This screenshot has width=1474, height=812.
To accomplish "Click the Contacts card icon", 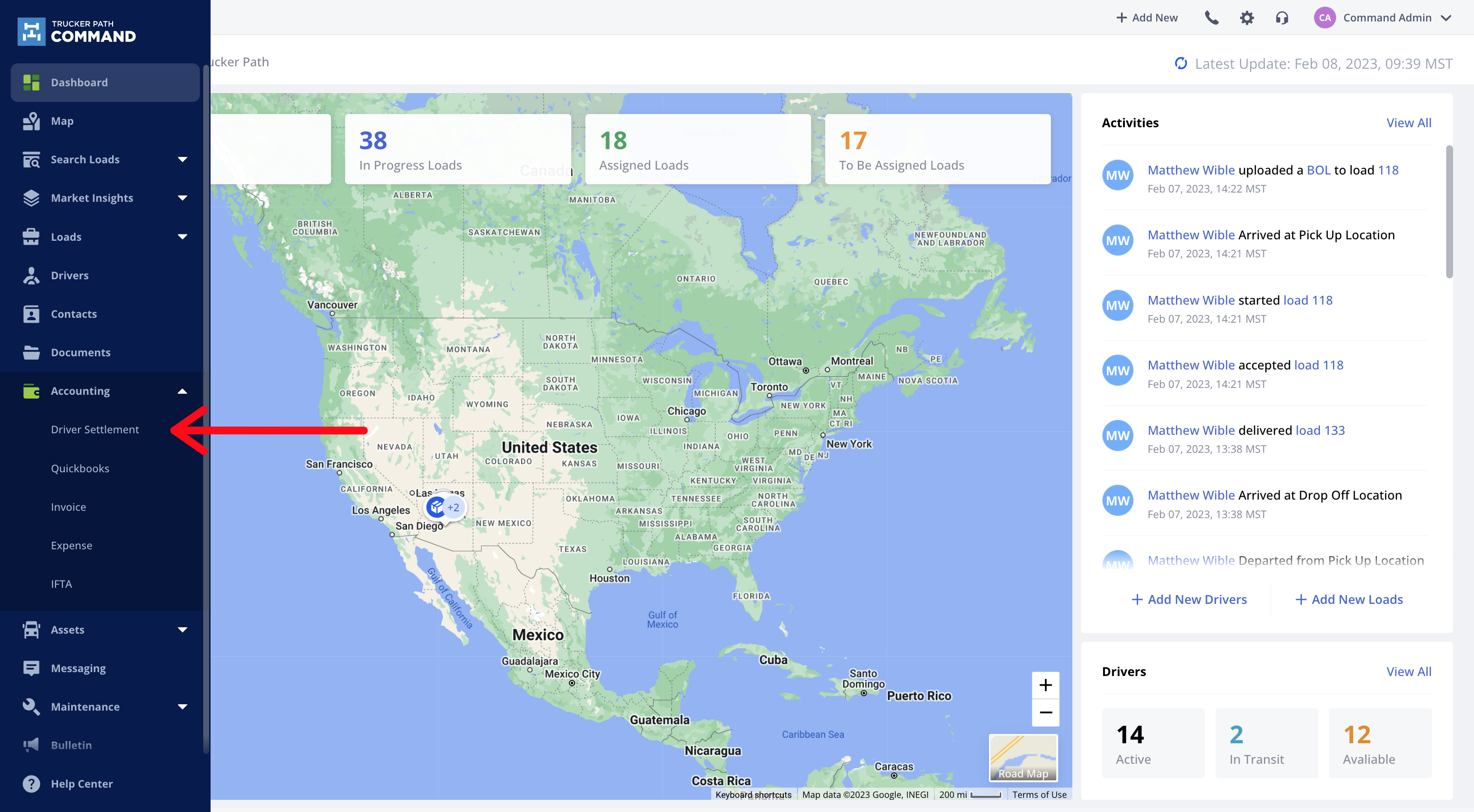I will tap(32, 313).
